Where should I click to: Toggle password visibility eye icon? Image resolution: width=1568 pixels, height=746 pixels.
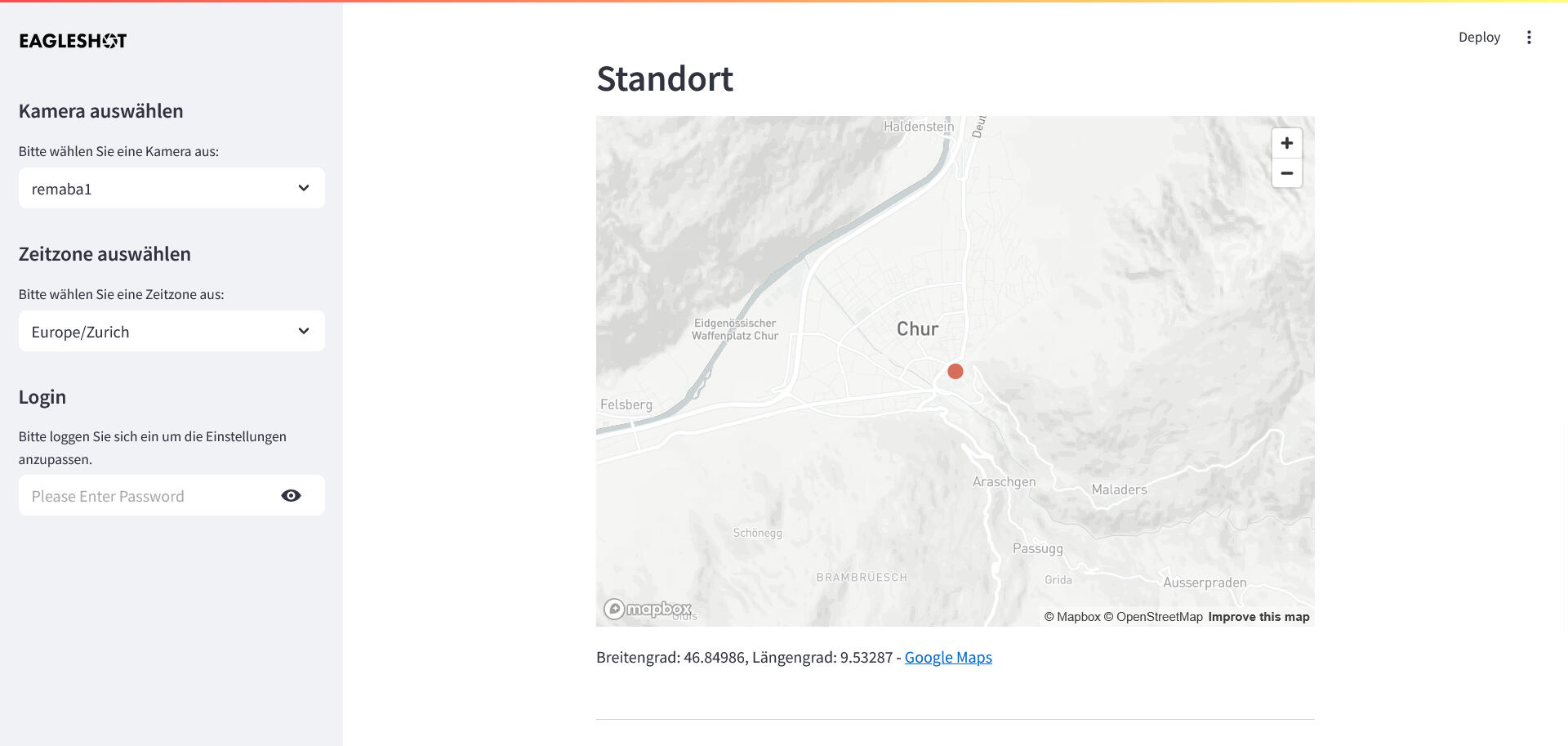[x=291, y=496]
